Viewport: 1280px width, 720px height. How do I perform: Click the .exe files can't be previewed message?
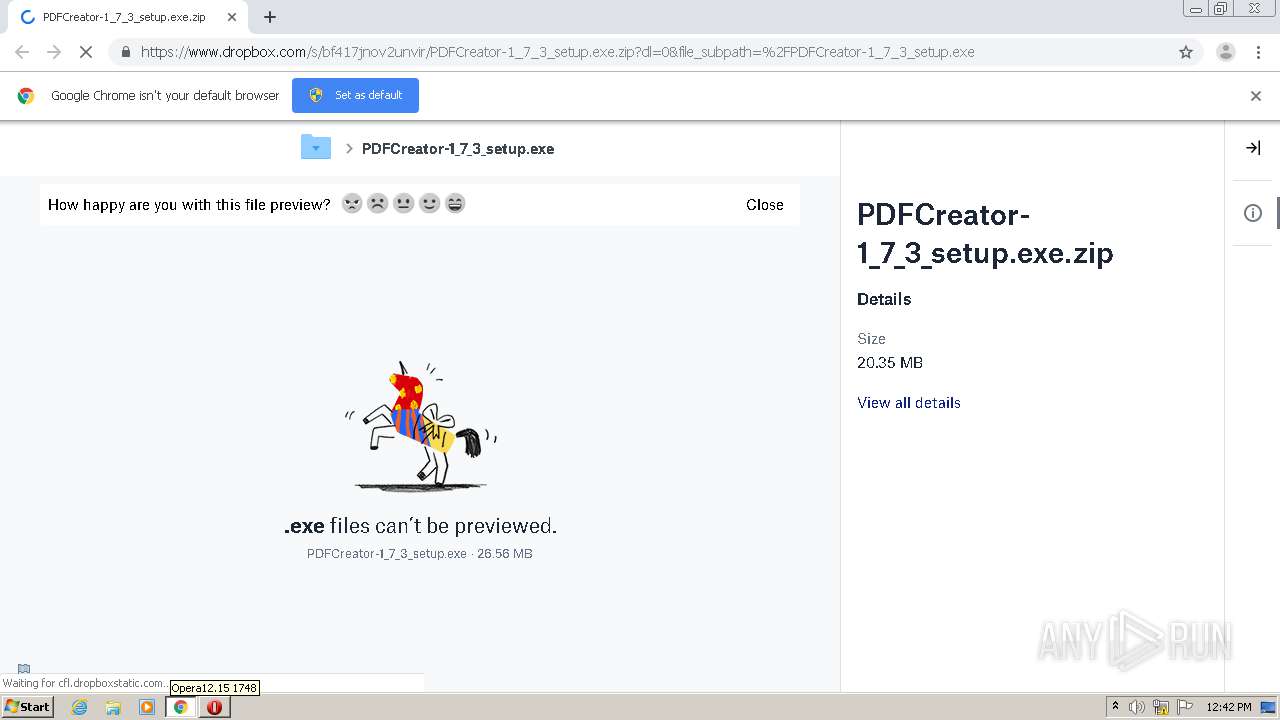[x=421, y=525]
